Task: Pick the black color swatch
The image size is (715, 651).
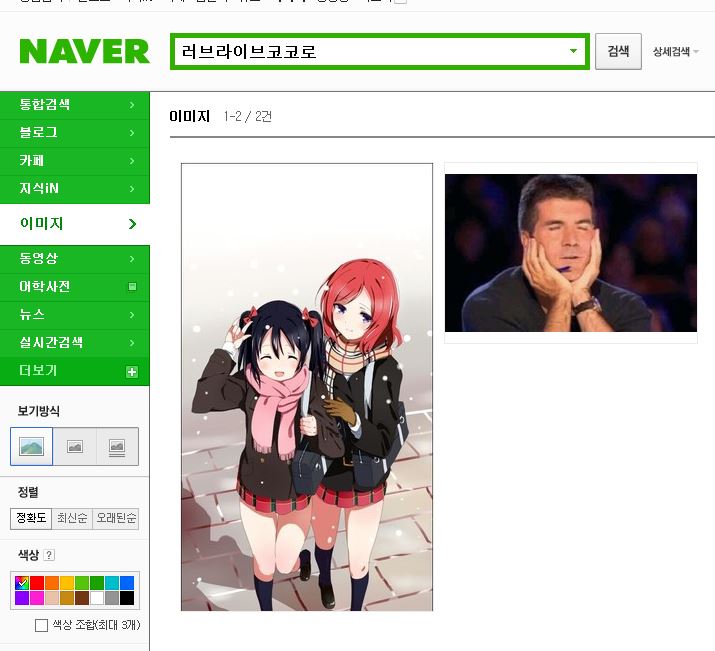Action: [x=127, y=598]
